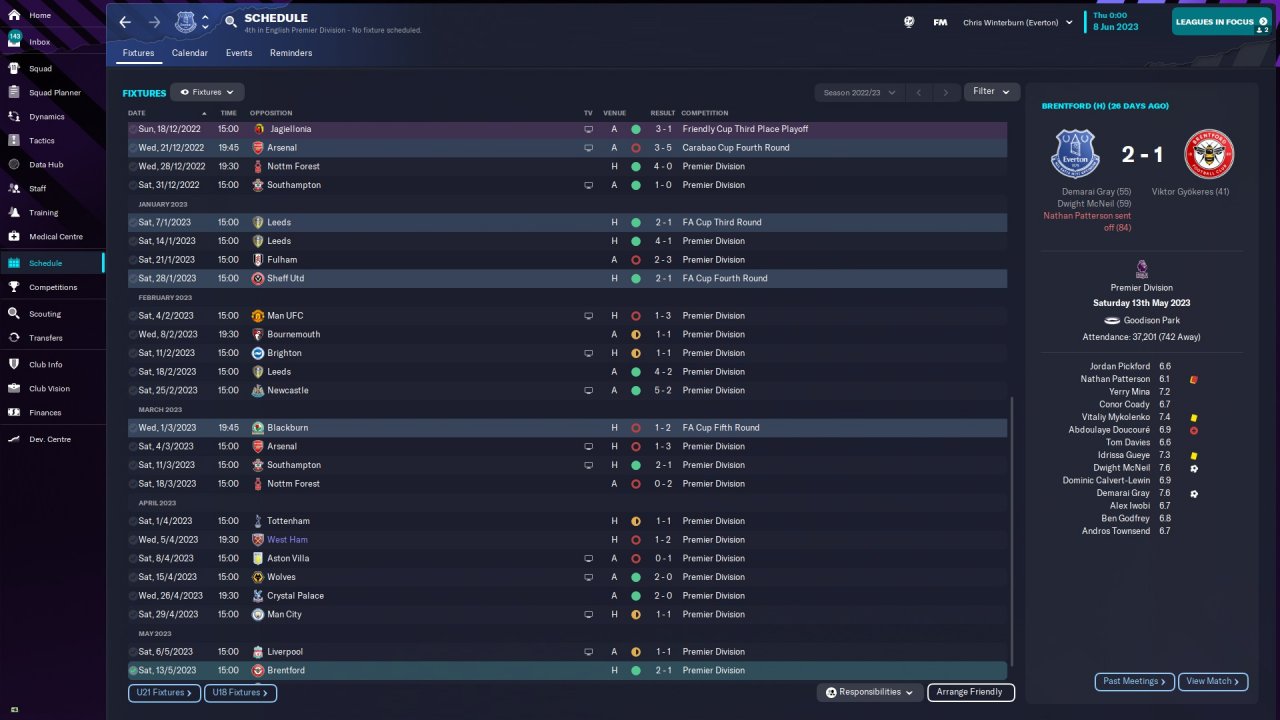Open the Fixtures view dropdown with eye icon
Viewport: 1280px width, 720px height.
(x=207, y=92)
